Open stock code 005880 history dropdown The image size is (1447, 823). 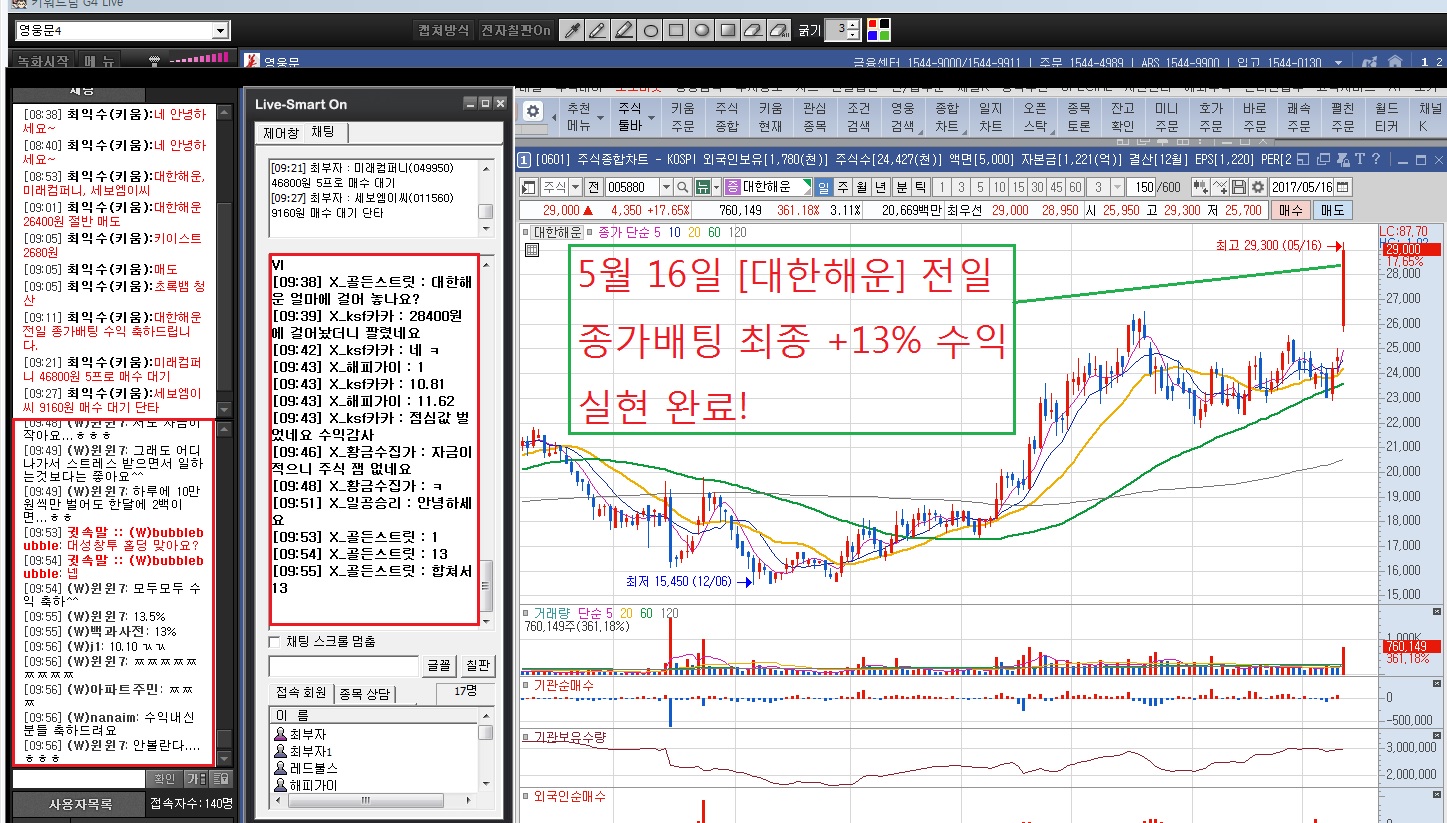pyautogui.click(x=665, y=187)
